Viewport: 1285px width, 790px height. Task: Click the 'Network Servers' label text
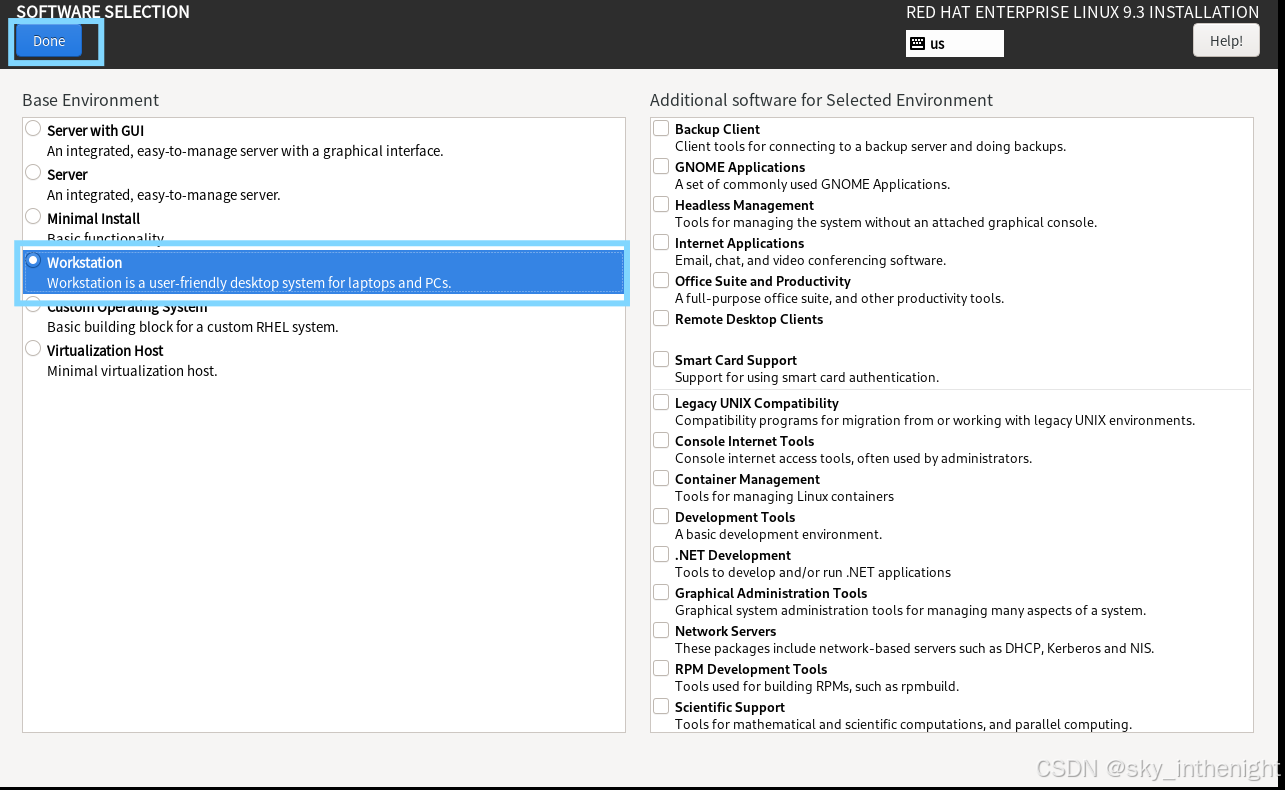click(x=725, y=631)
